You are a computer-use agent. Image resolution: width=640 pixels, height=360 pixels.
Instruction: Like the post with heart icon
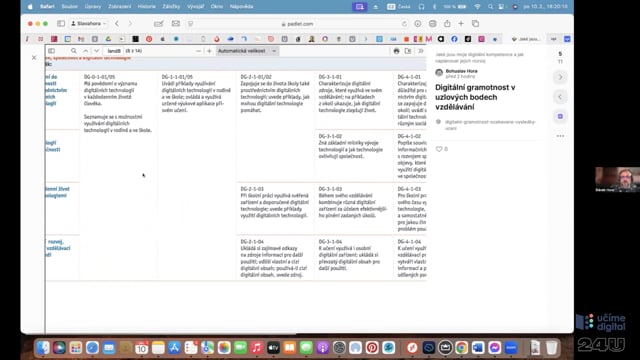tap(439, 149)
